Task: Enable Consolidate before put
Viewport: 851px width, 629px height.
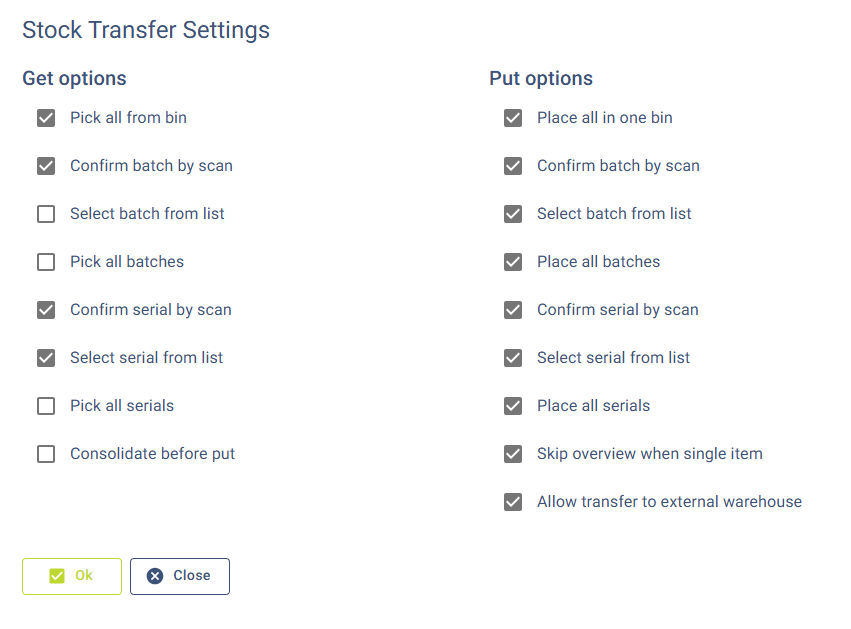Action: pyautogui.click(x=46, y=454)
